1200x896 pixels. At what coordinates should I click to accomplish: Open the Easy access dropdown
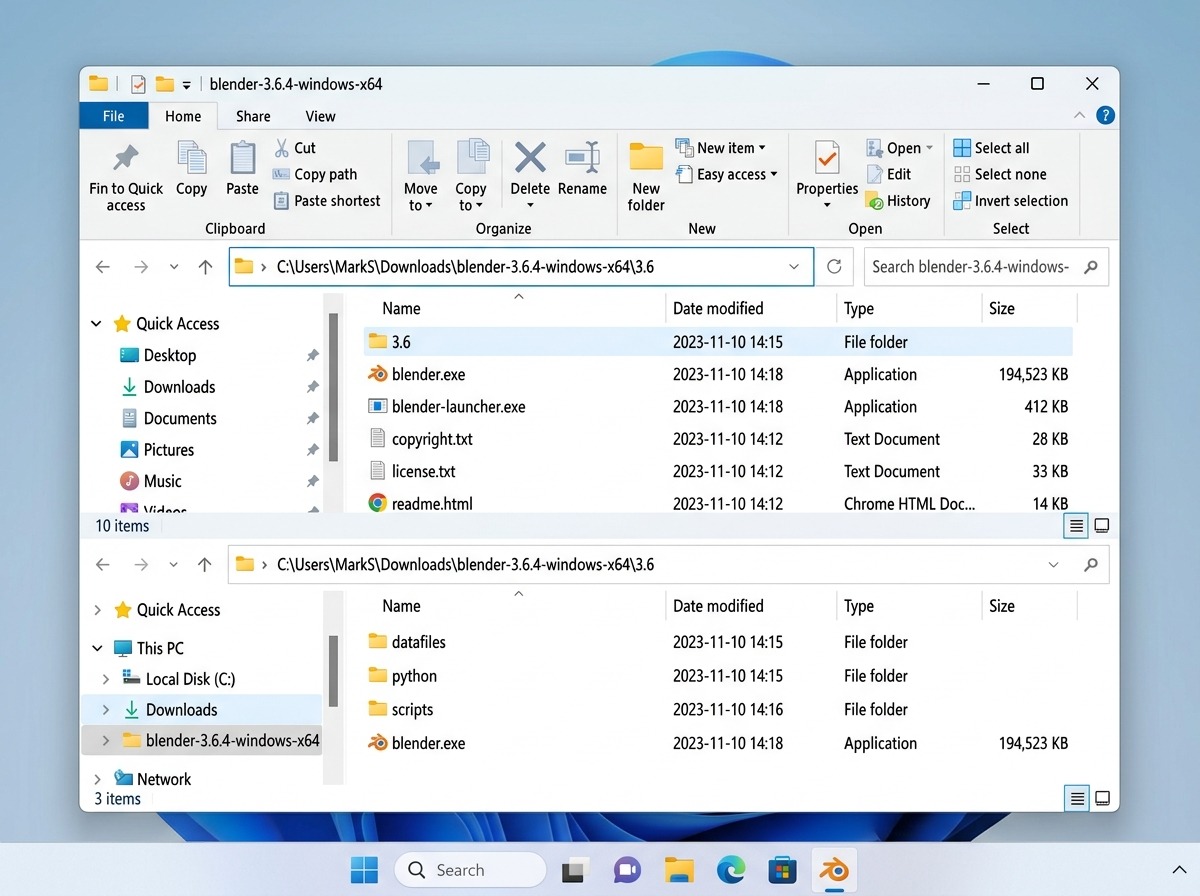coord(727,174)
